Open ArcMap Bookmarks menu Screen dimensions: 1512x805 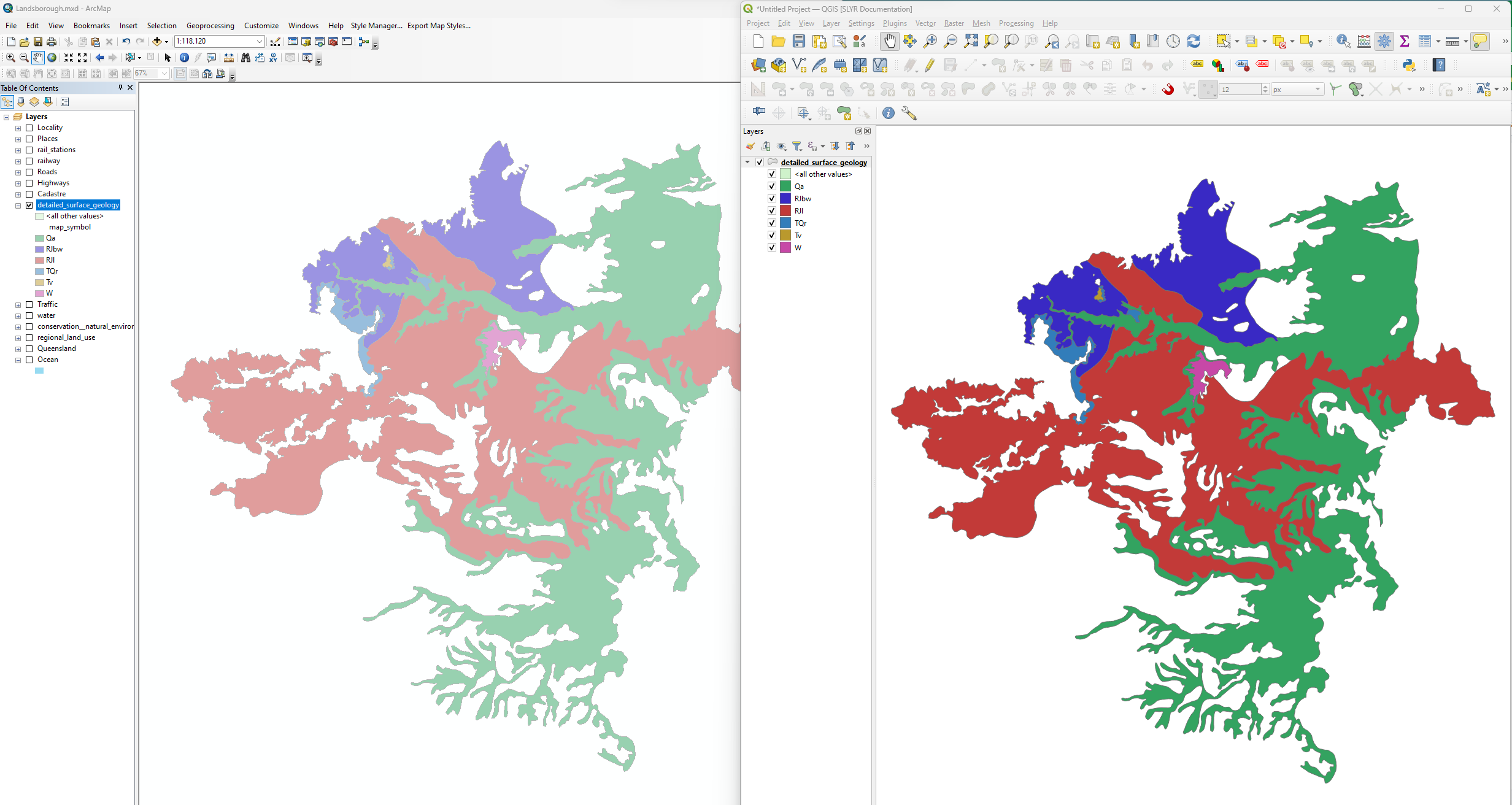tap(91, 26)
